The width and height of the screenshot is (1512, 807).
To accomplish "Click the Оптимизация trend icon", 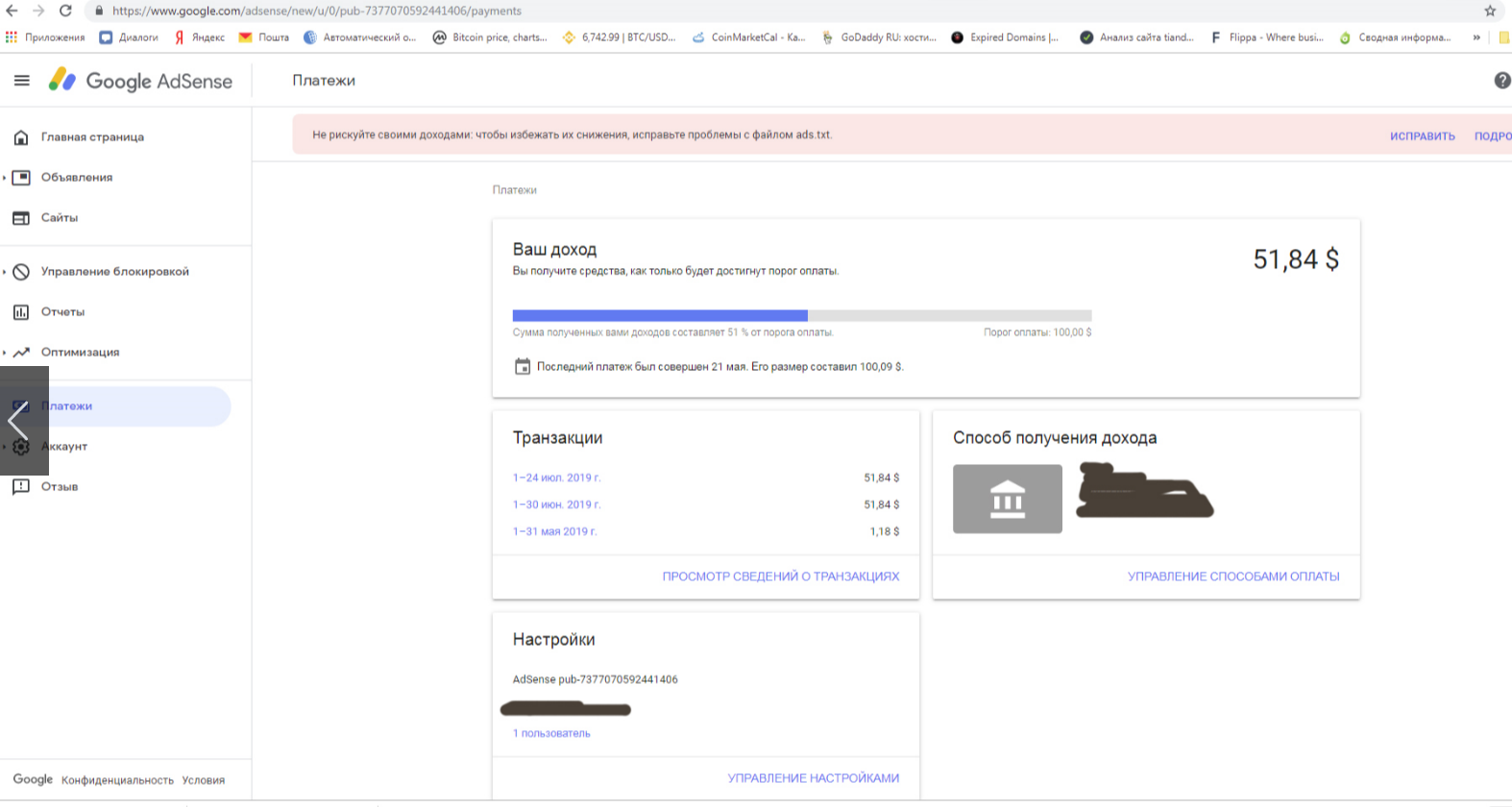I will point(21,353).
